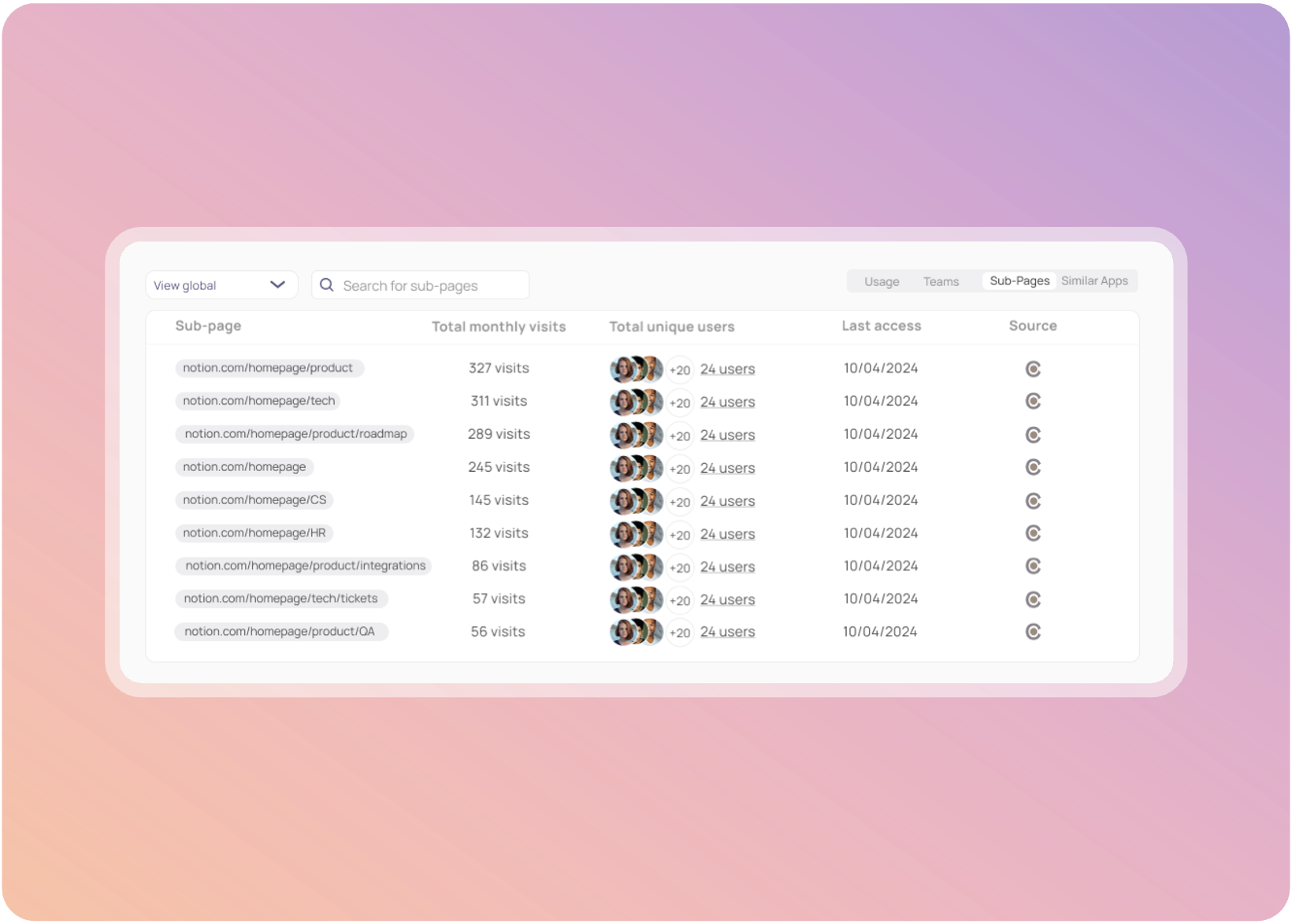Viewport: 1292px width, 924px height.
Task: Switch to the Usage tab
Action: click(x=881, y=281)
